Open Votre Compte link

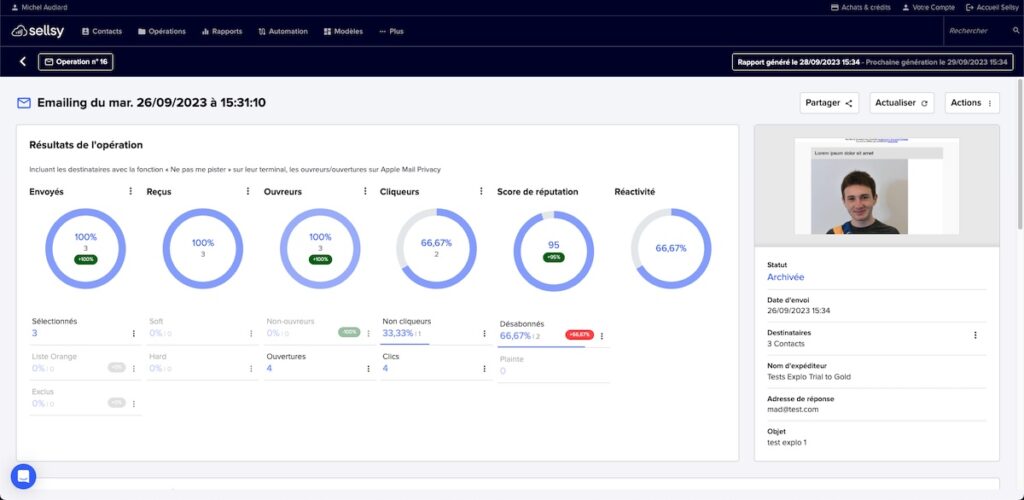coord(929,7)
